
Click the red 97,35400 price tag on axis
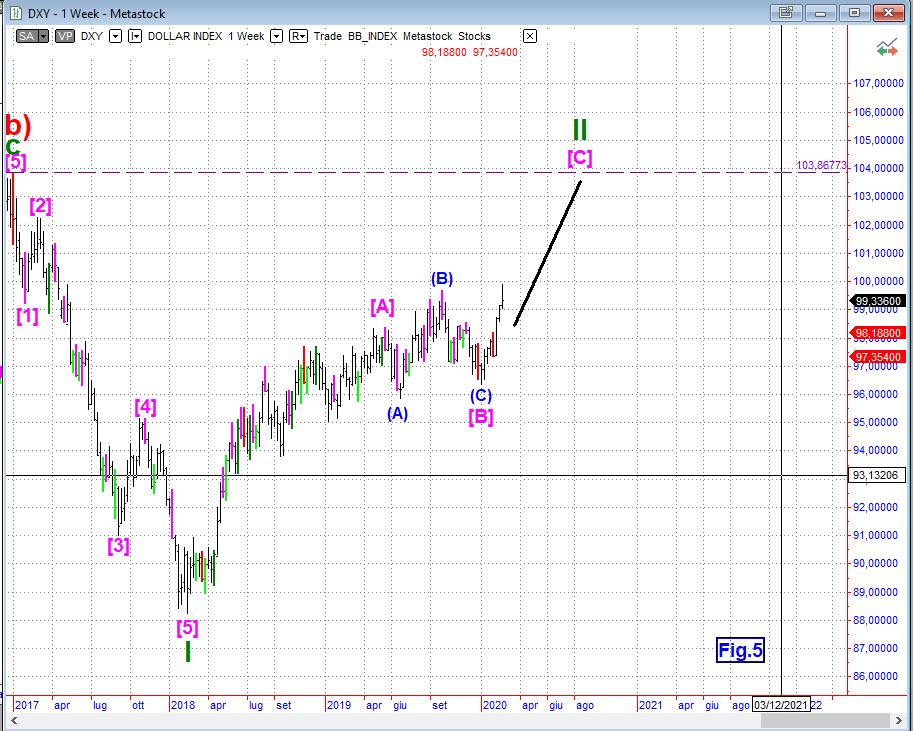click(879, 357)
